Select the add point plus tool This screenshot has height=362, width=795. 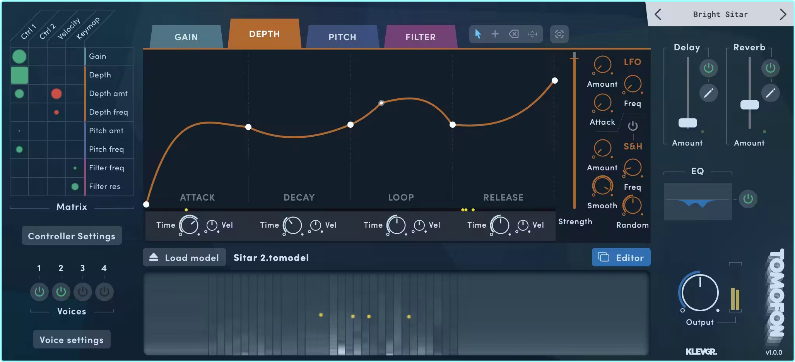click(495, 34)
